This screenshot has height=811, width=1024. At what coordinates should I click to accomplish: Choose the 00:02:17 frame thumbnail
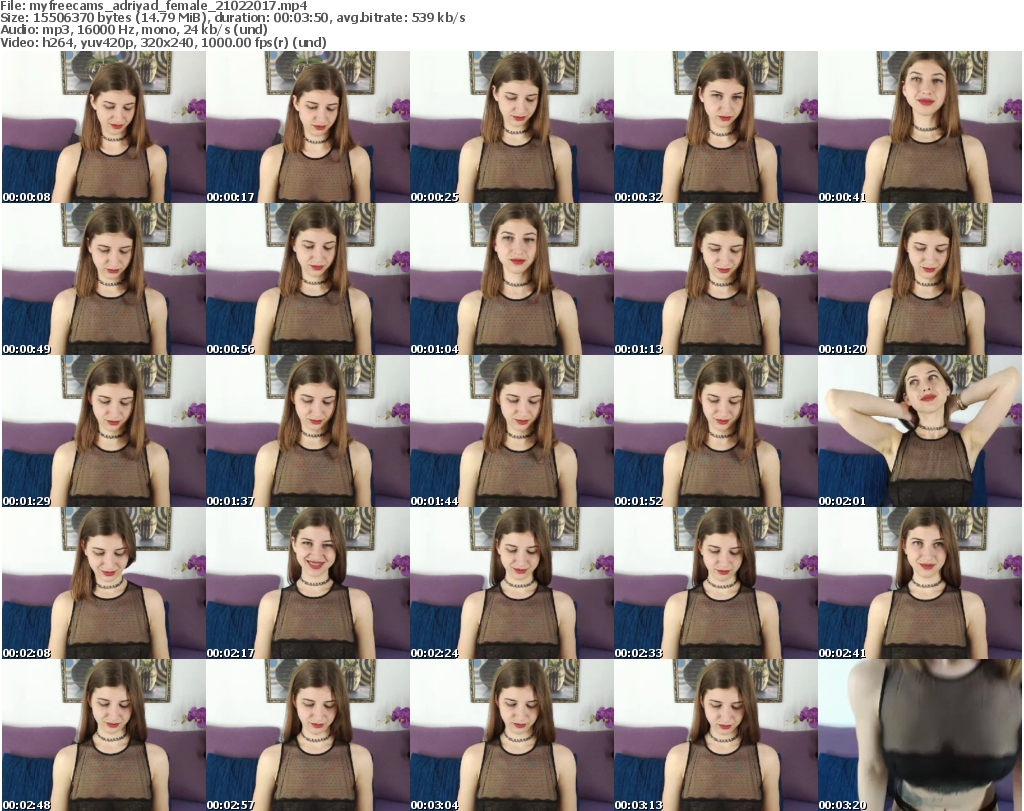(308, 584)
